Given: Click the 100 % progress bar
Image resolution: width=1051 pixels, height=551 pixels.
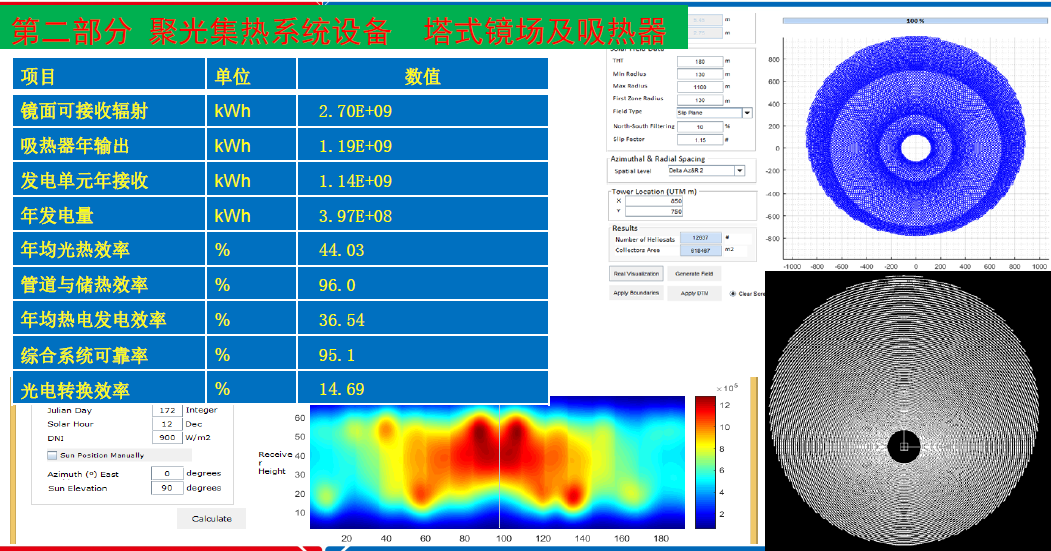Looking at the screenshot, I should pyautogui.click(x=915, y=21).
